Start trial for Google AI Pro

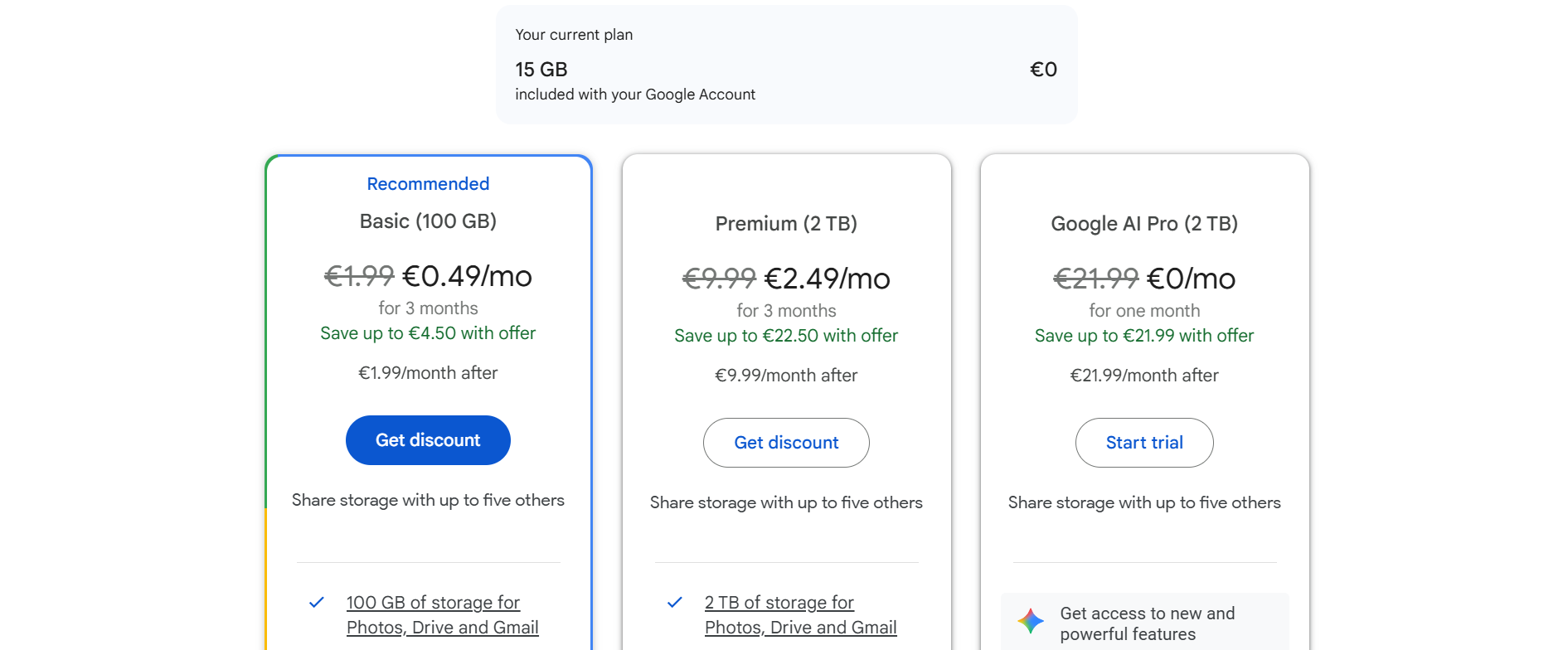1143,443
